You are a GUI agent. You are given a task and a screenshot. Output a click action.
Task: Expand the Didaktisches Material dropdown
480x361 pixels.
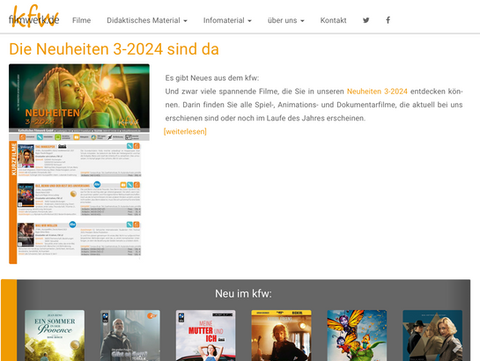147,20
